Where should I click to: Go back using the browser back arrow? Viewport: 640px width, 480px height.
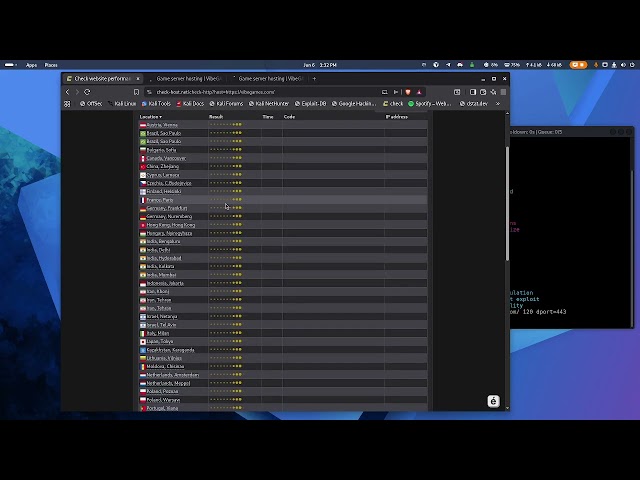click(68, 92)
